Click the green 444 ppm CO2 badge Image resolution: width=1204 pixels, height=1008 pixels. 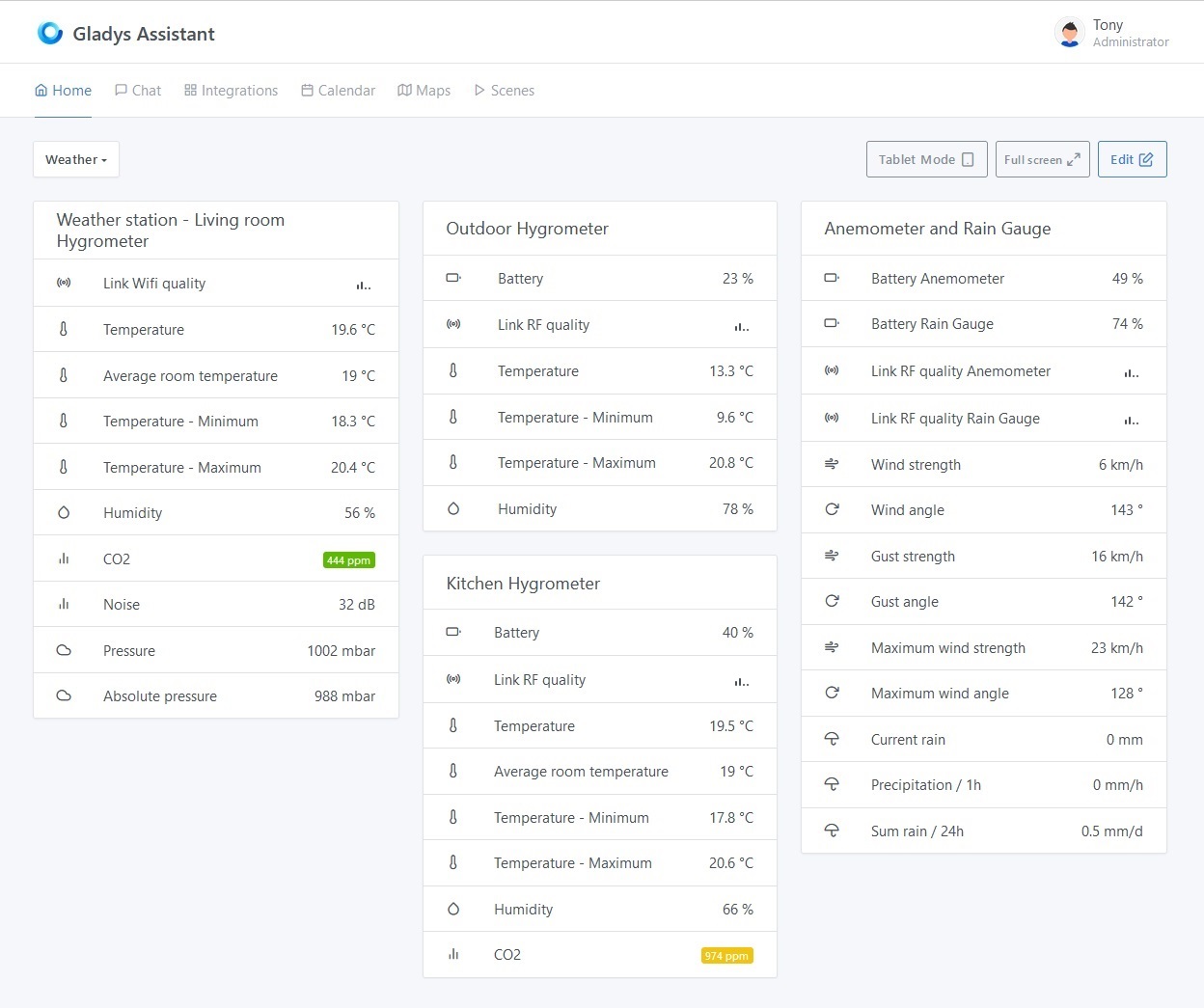tap(348, 559)
